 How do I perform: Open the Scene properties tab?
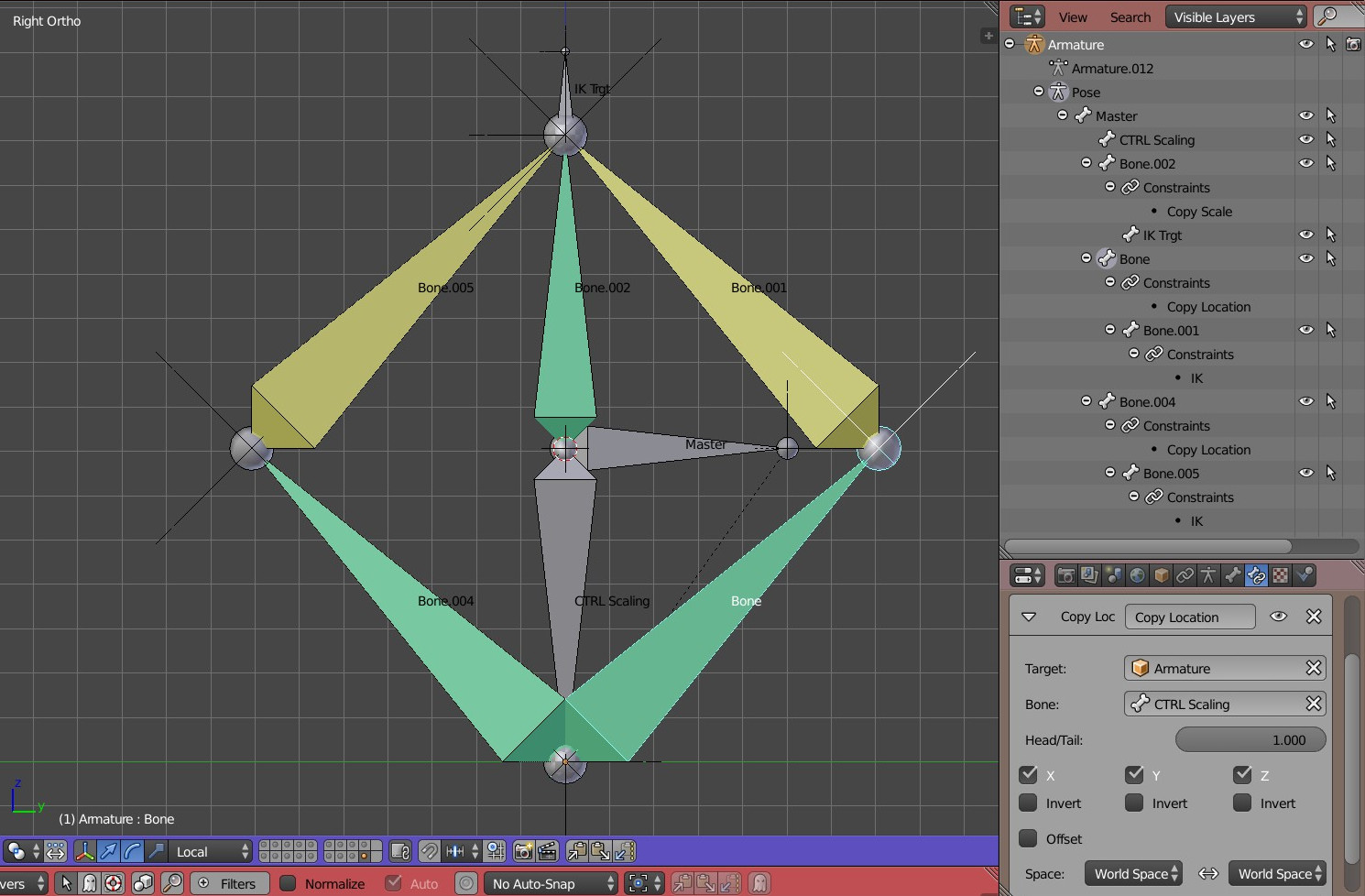pyautogui.click(x=1113, y=575)
